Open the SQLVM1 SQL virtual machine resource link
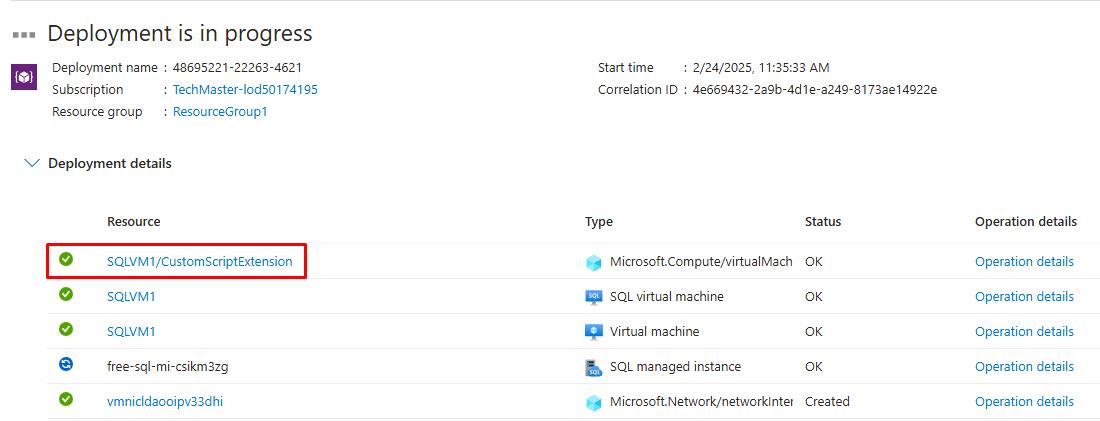This screenshot has height=421, width=1100. click(x=131, y=296)
